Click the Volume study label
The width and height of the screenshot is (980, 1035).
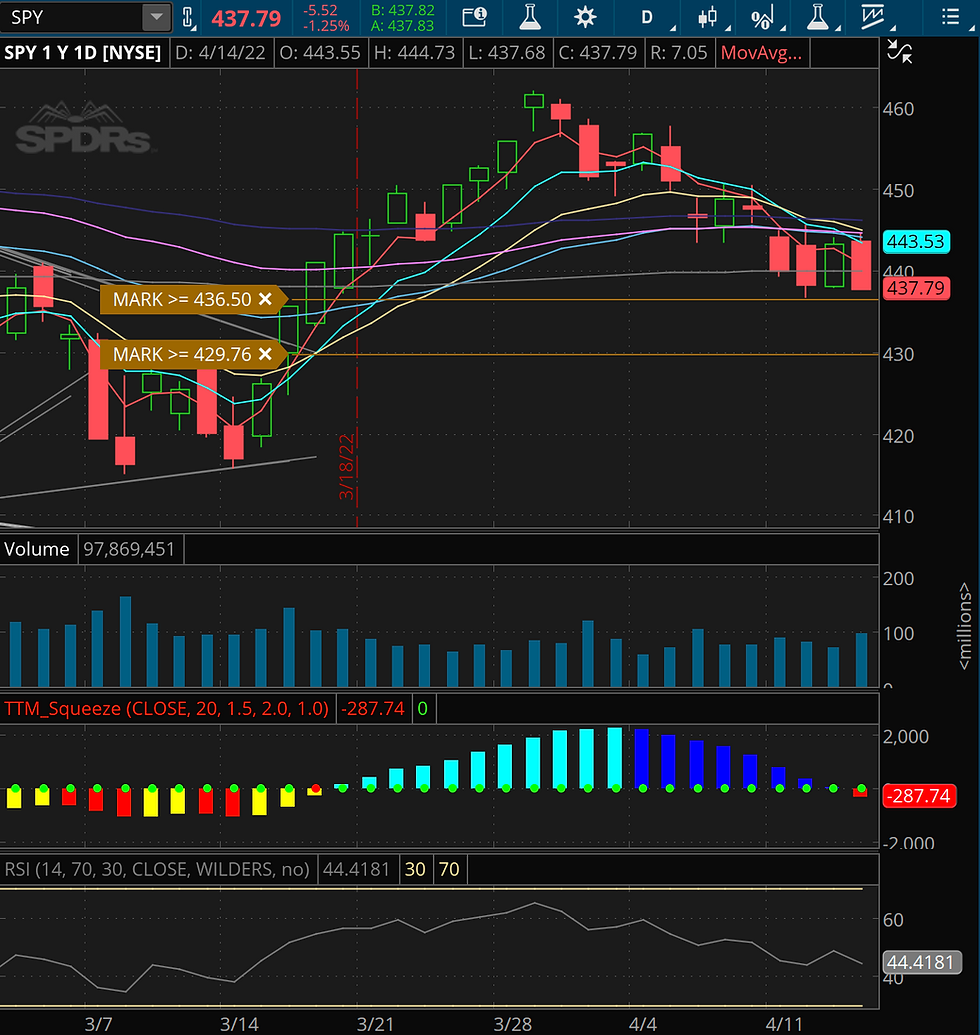(x=37, y=549)
